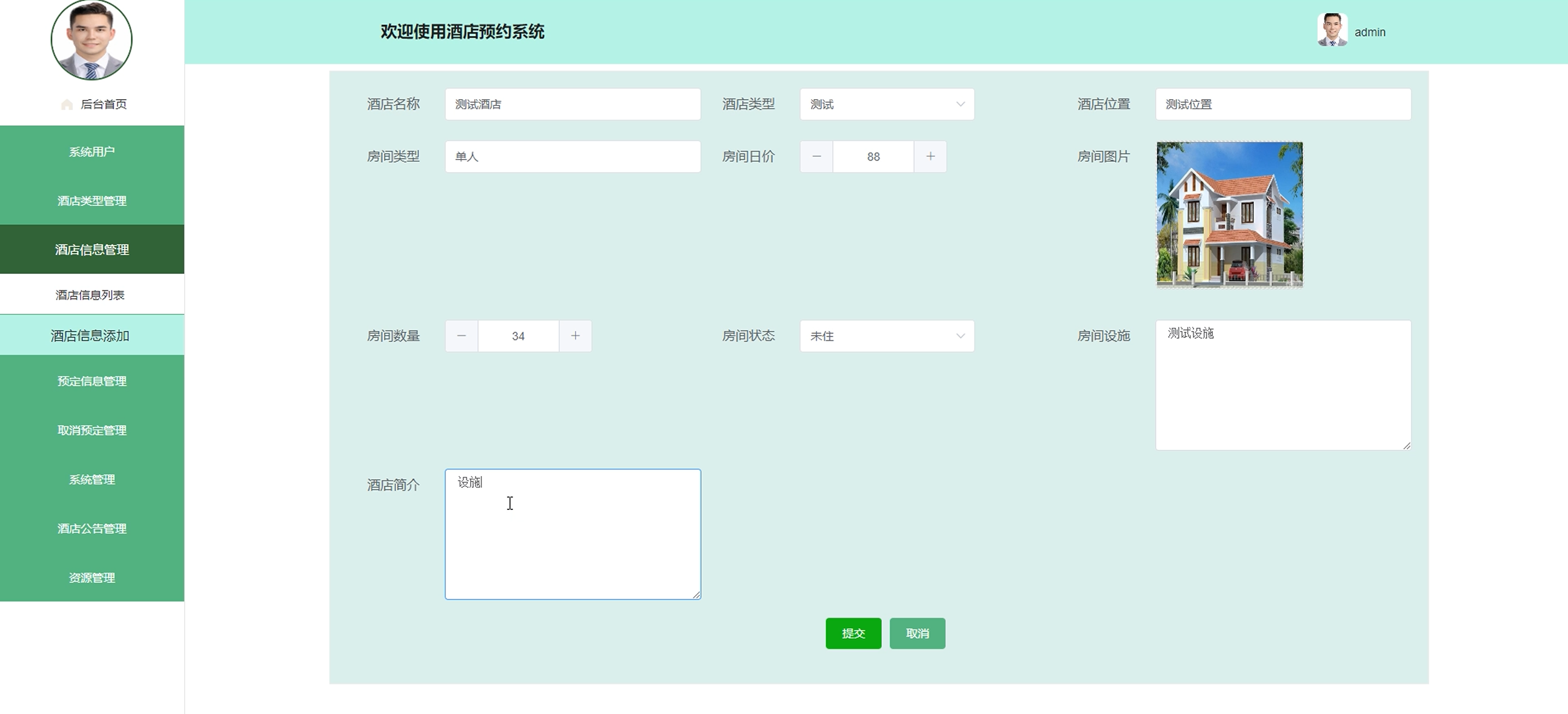Open the 酒店信息列表 submenu item
The height and width of the screenshot is (714, 1568).
pyautogui.click(x=90, y=295)
